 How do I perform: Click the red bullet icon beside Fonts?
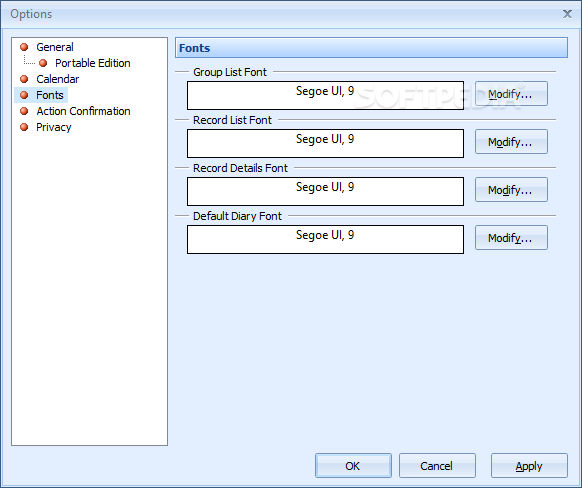pyautogui.click(x=24, y=95)
